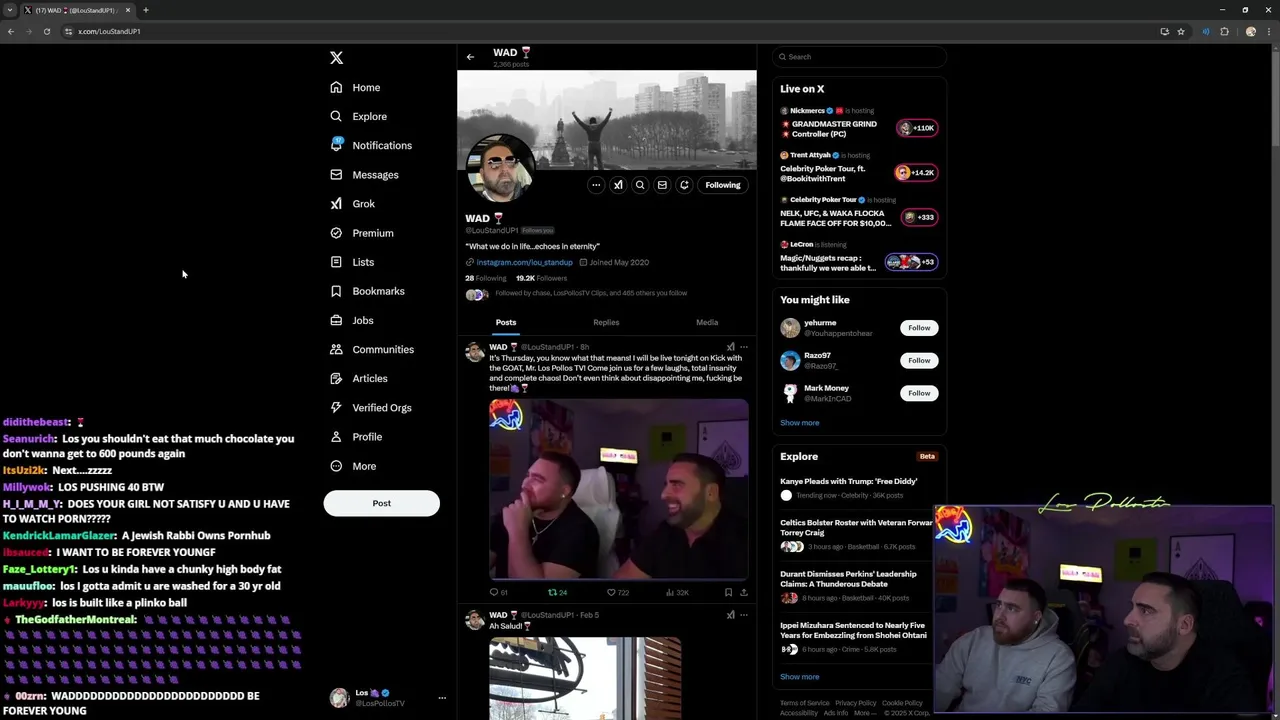Open the instagram.com/lou_standup link
The image size is (1280, 720).
click(524, 262)
